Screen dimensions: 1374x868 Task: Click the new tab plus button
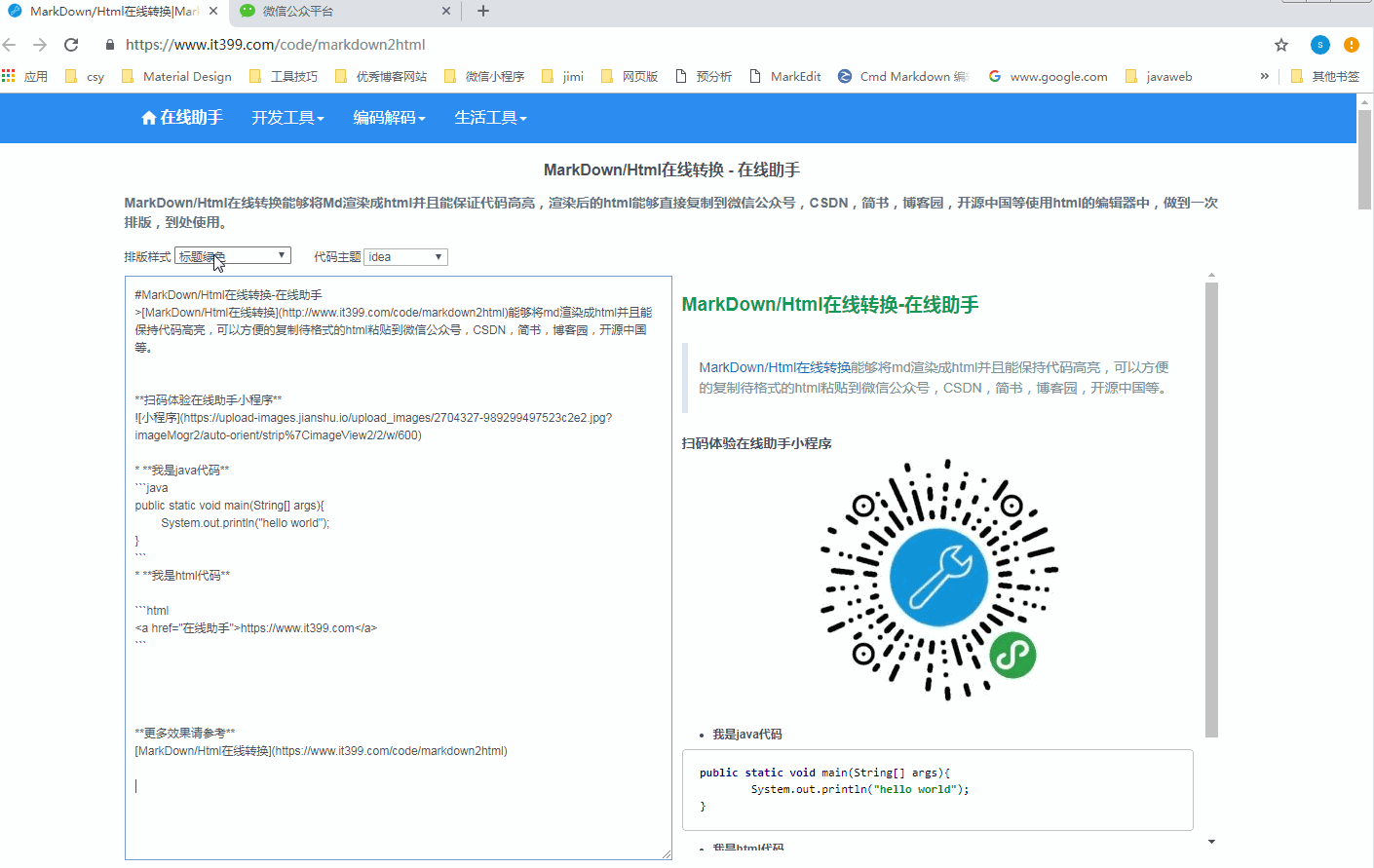[483, 11]
